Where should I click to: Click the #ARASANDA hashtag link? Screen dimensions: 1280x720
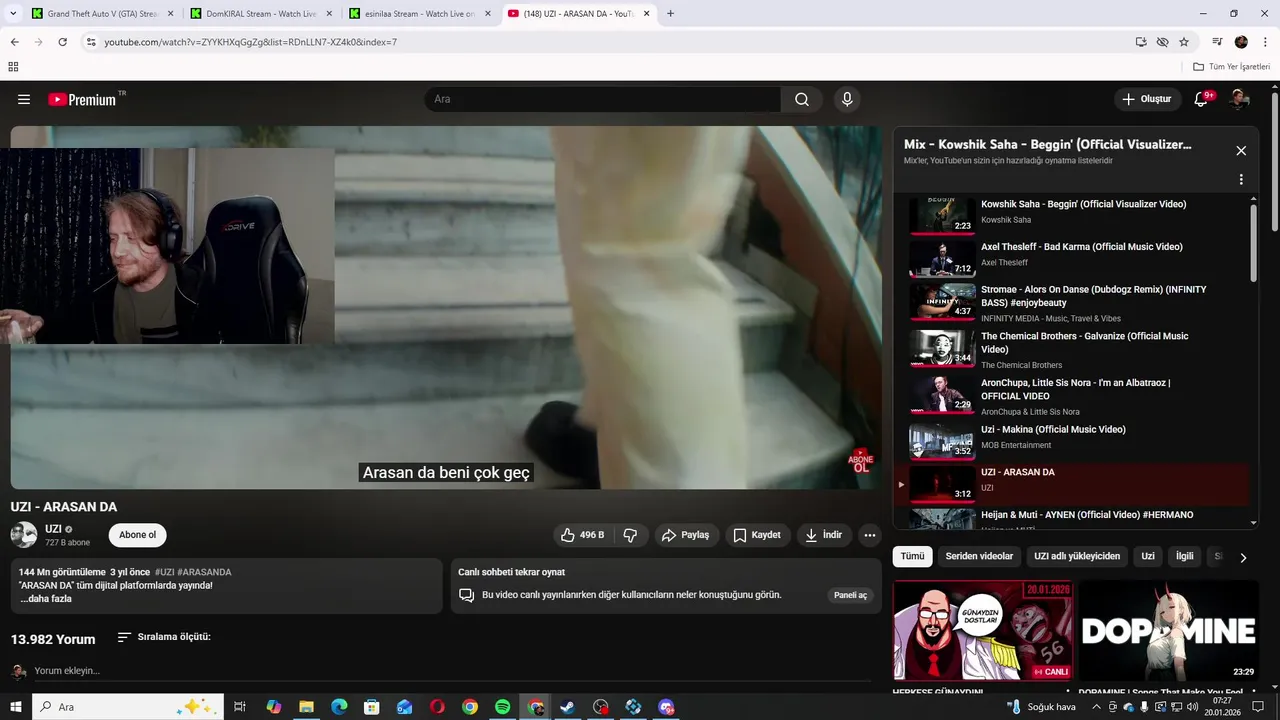tap(204, 572)
